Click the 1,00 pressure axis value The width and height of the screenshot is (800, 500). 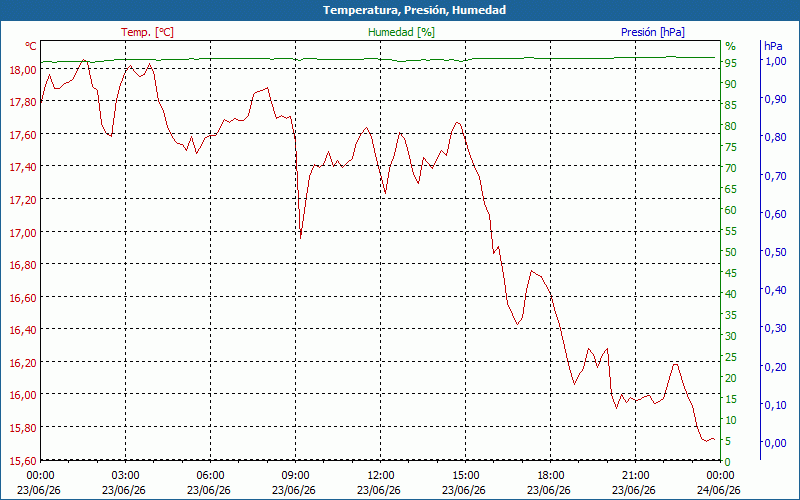click(776, 61)
